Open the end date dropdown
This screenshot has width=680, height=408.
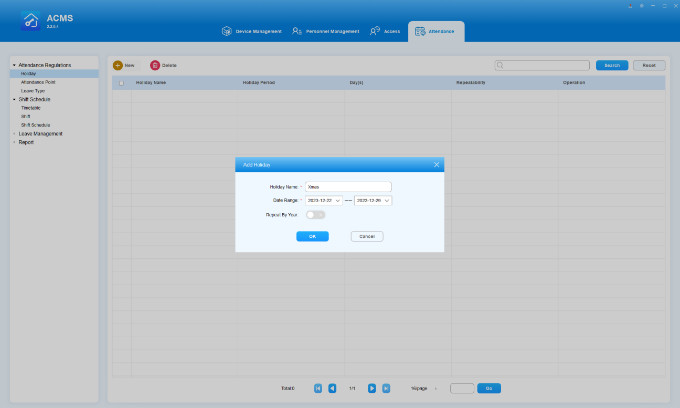[x=386, y=200]
